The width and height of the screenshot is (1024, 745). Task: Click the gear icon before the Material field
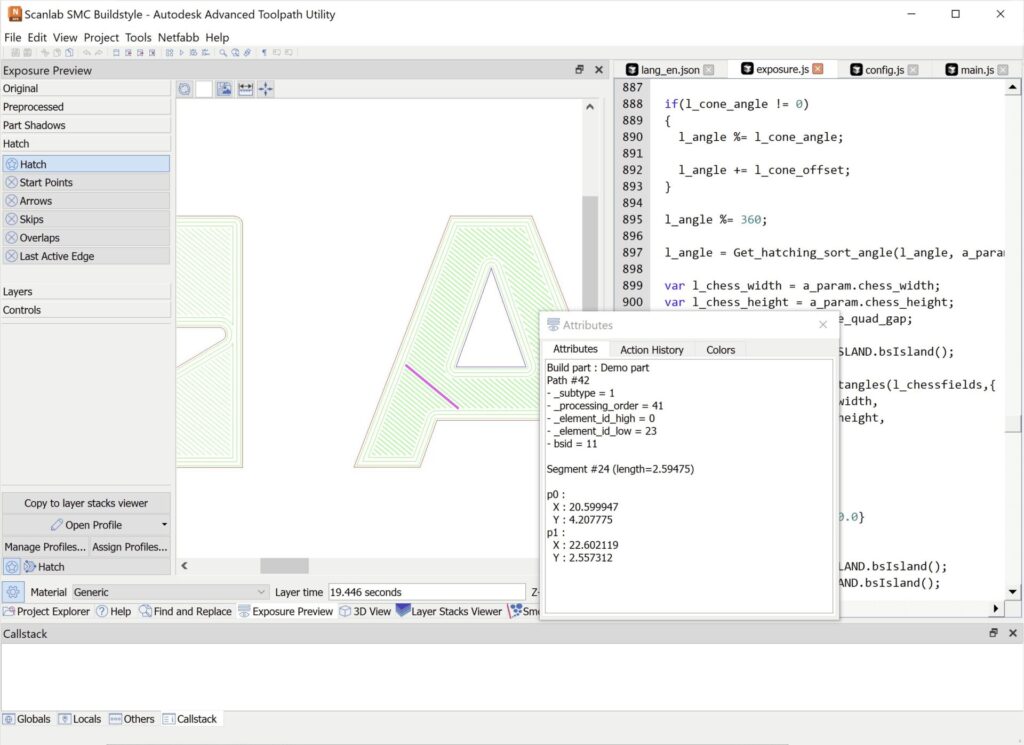(11, 591)
